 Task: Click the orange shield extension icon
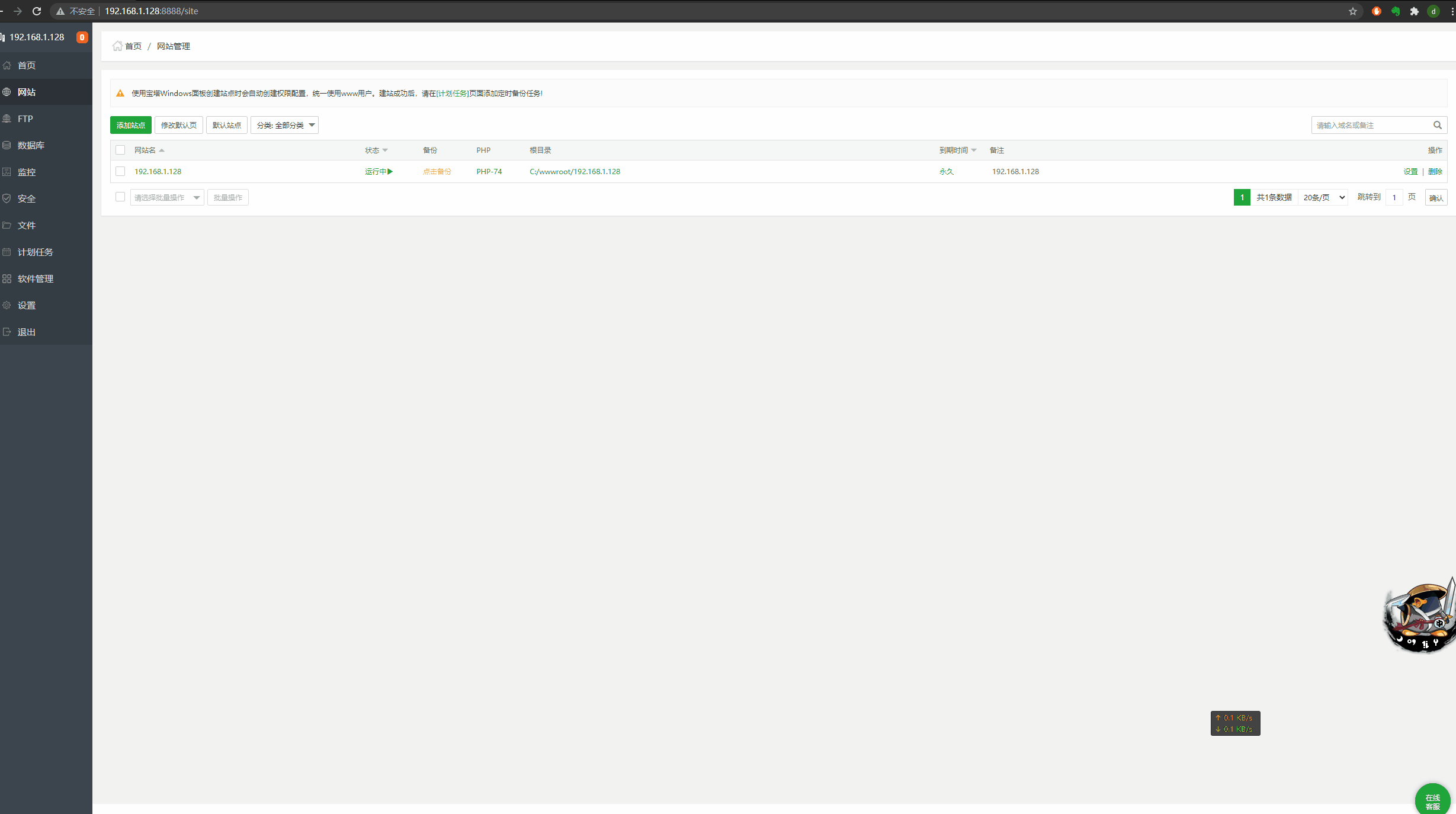1377,11
